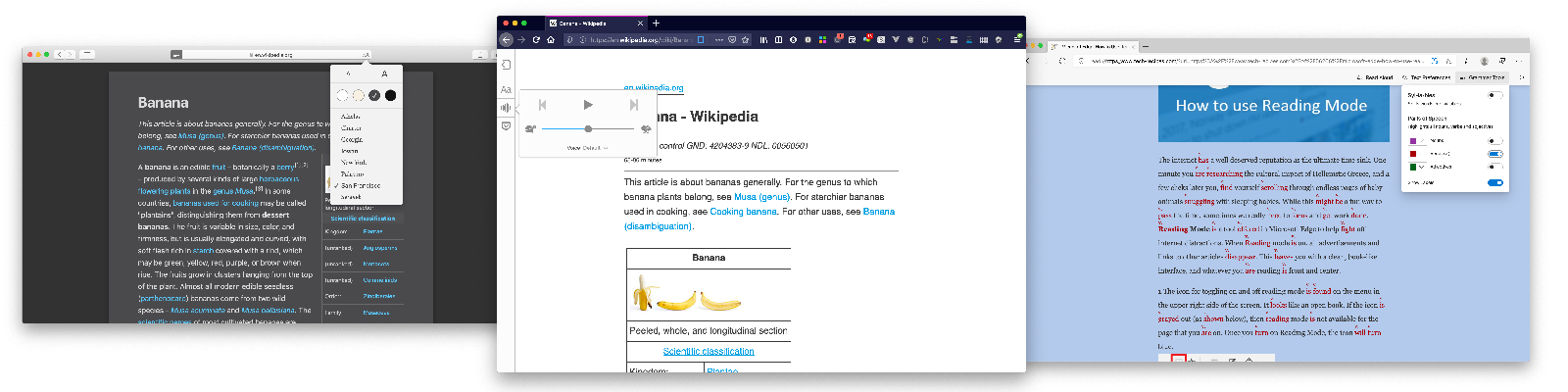The width and height of the screenshot is (1568, 392).
Task: Choose San Francisco font in Safari reader menu
Action: 360,185
